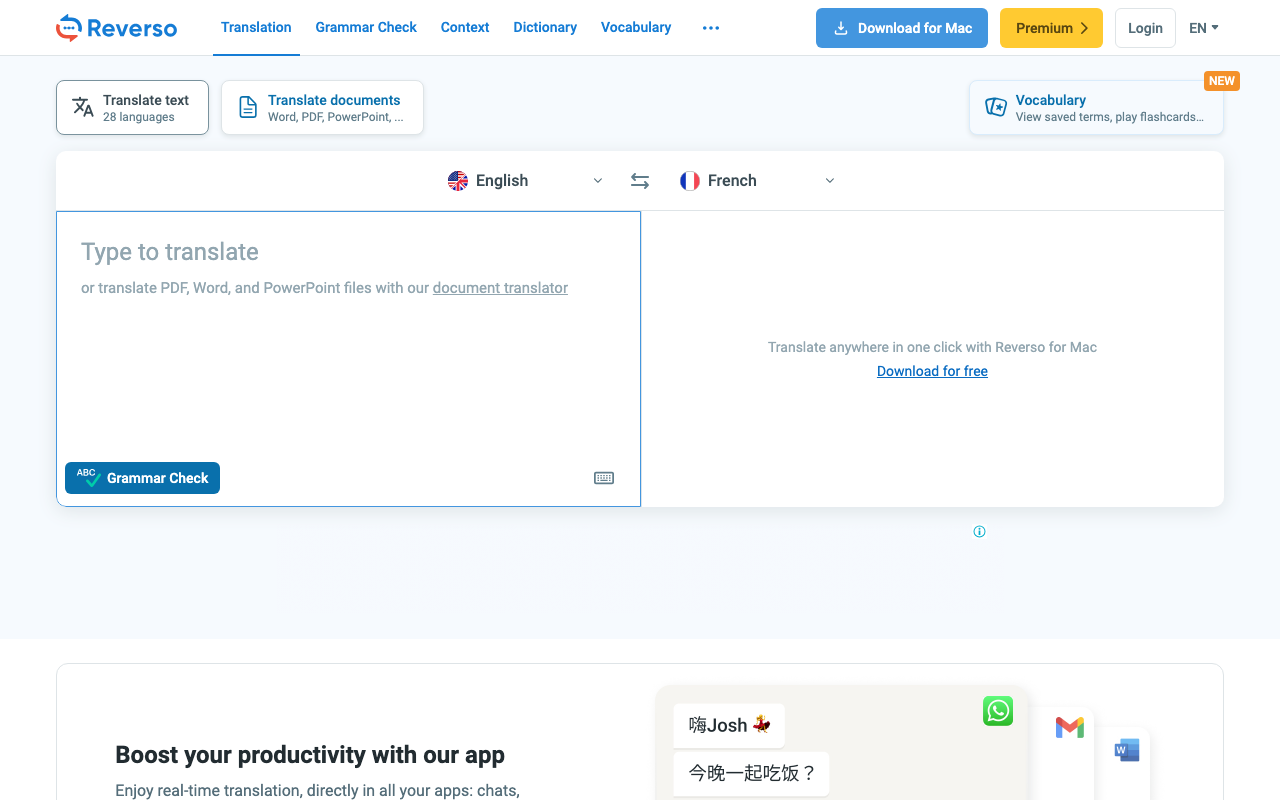The width and height of the screenshot is (1280, 800).
Task: Click the UK flag icon
Action: tap(458, 181)
